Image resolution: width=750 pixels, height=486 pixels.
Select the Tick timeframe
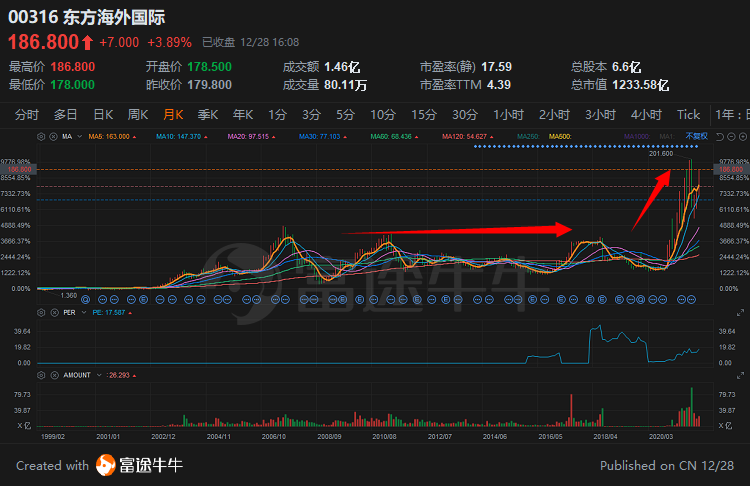[688, 114]
